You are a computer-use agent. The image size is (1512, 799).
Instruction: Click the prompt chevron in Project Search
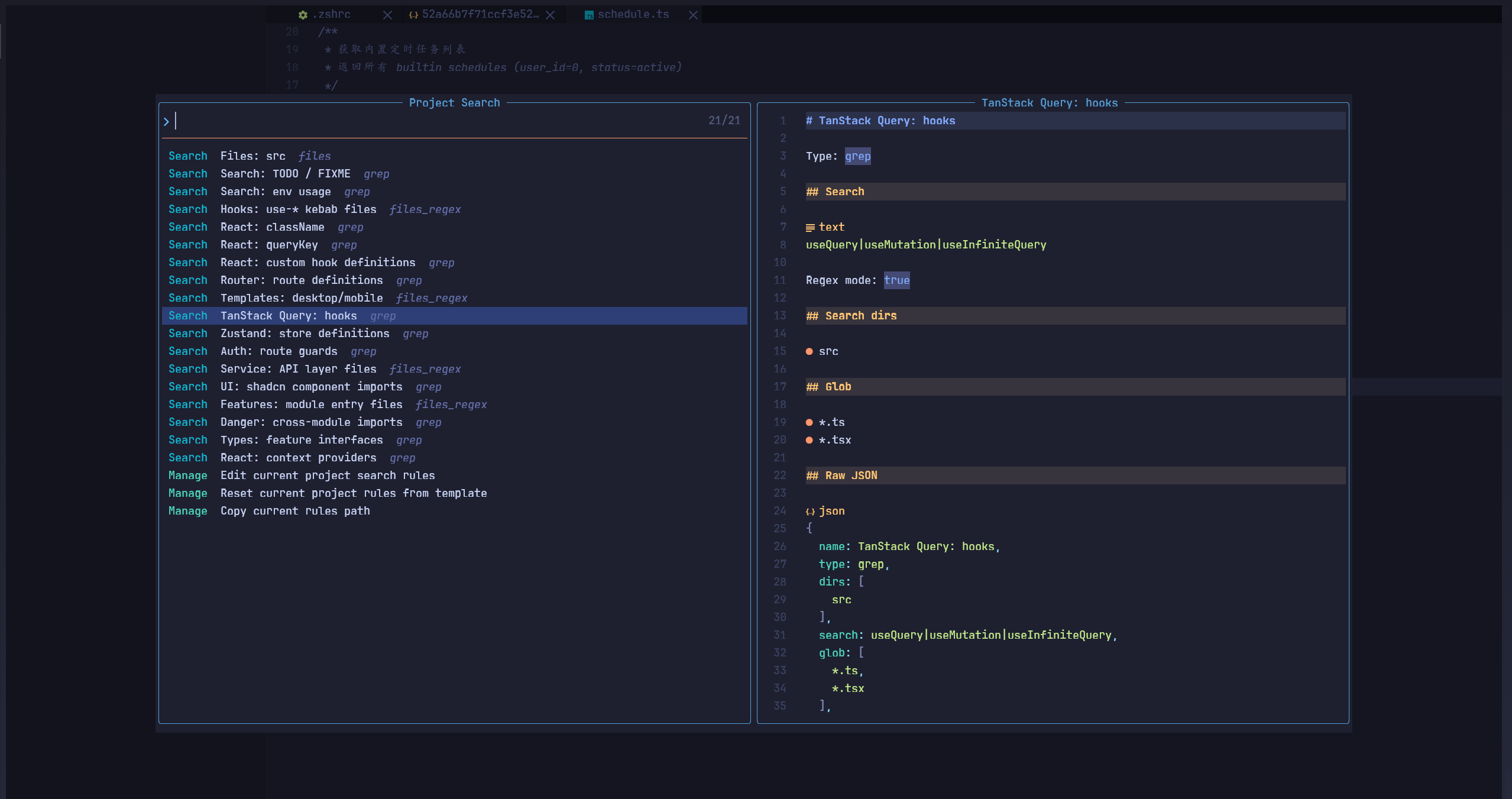tap(166, 121)
